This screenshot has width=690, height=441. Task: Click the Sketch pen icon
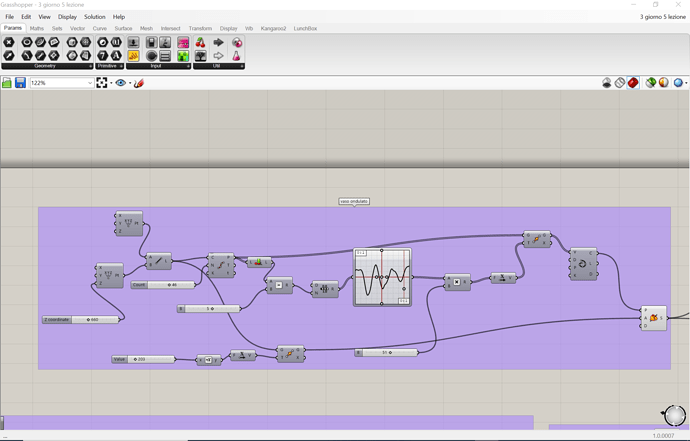tap(139, 83)
